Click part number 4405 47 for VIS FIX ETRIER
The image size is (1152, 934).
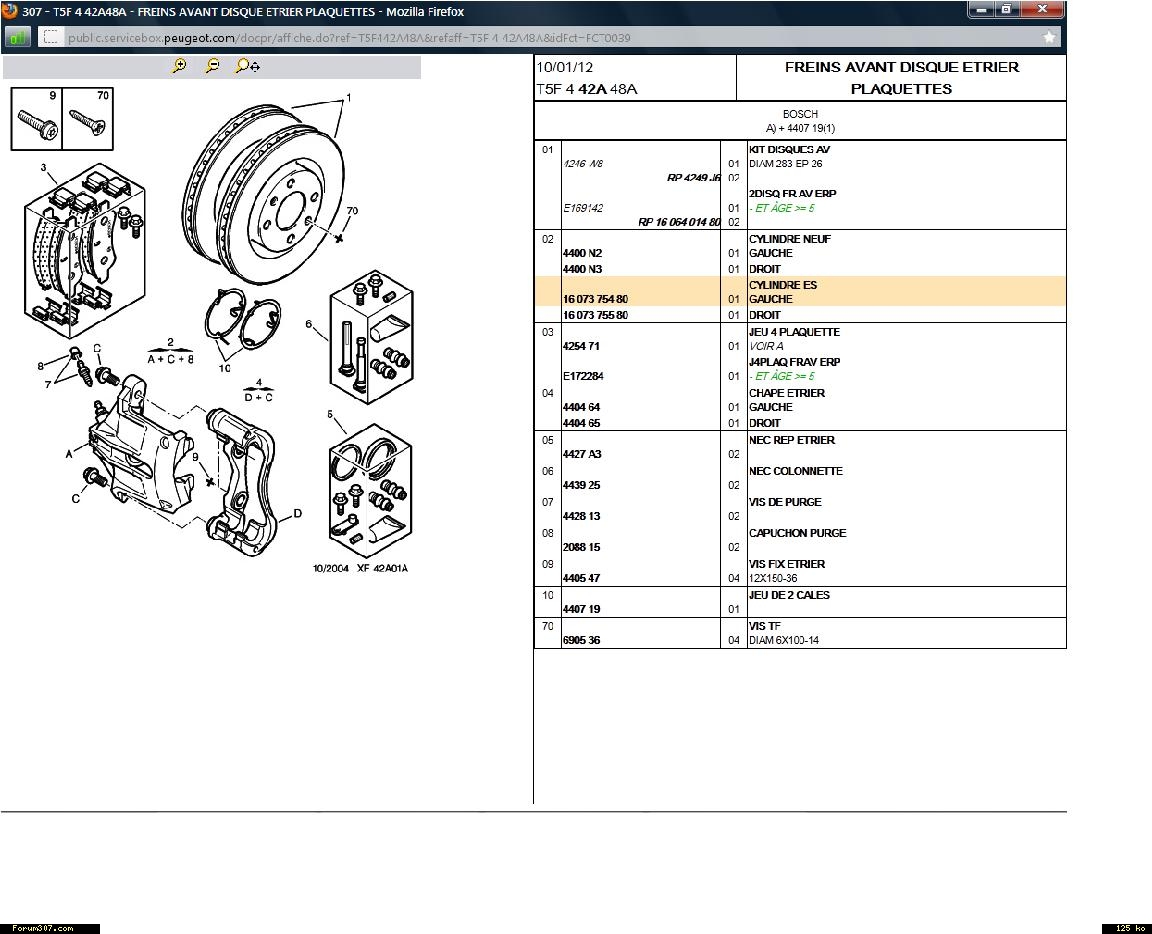pyautogui.click(x=581, y=579)
